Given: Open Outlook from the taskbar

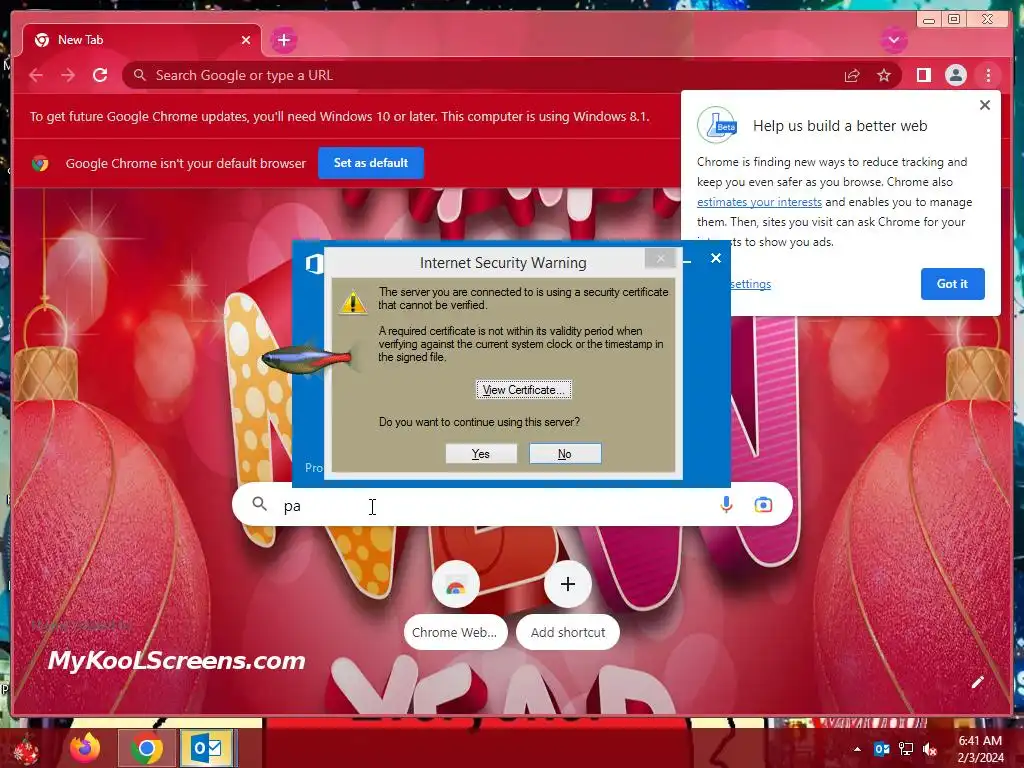Looking at the screenshot, I should (206, 748).
